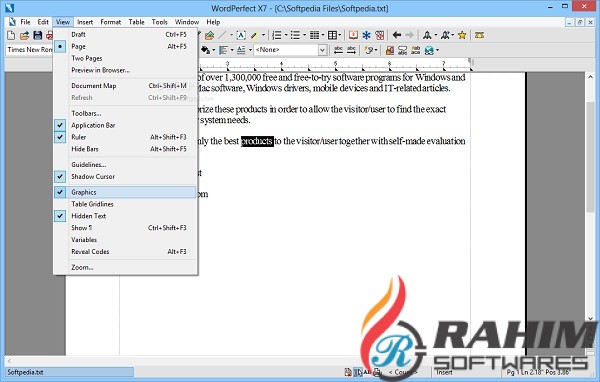Expand the Justification dropdown arrow

(x=232, y=50)
